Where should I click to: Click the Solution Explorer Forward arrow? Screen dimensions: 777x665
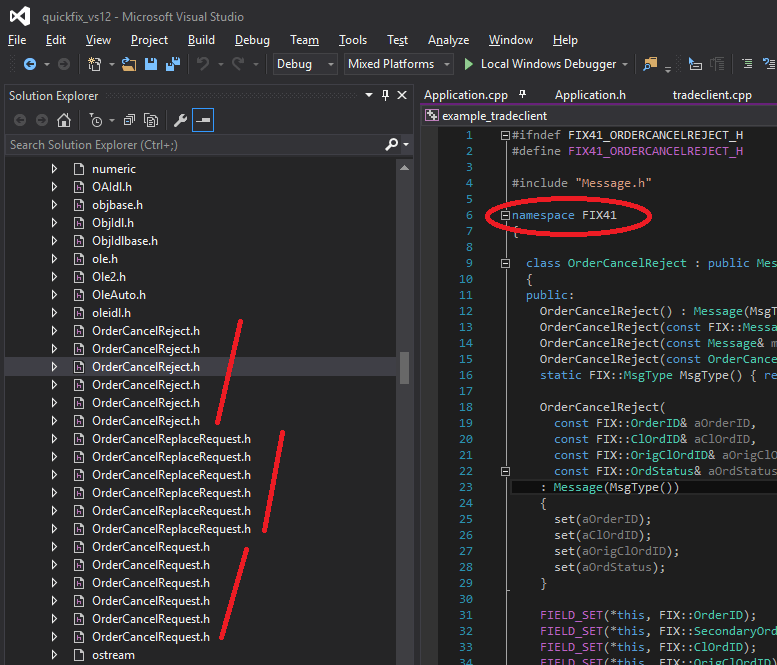pyautogui.click(x=42, y=120)
